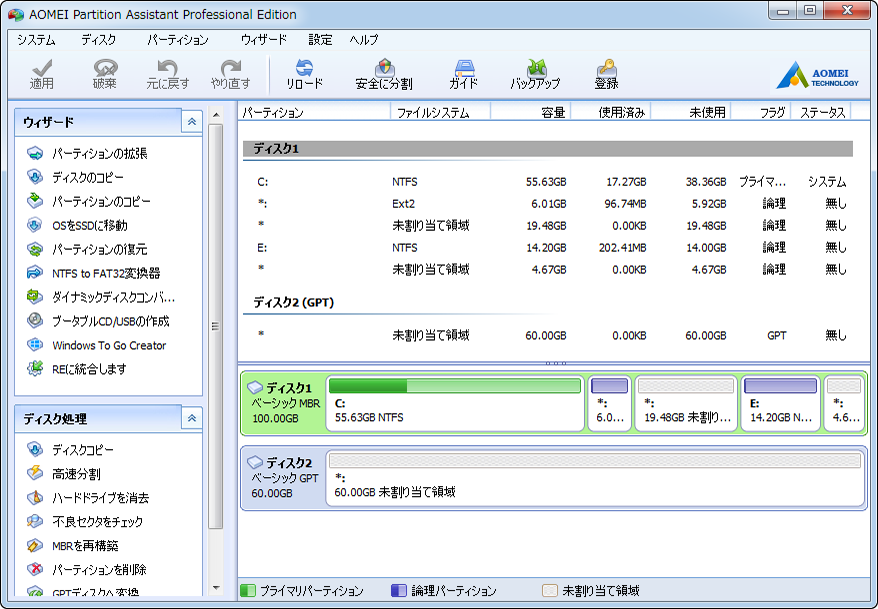
Task: Click the AOMEI Technology logo
Action: (817, 76)
